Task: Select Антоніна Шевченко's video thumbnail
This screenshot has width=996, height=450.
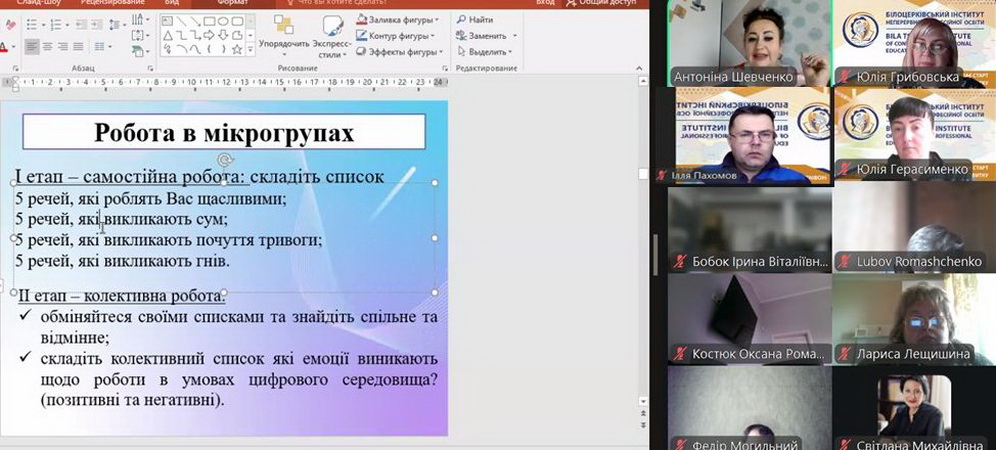Action: [x=748, y=43]
